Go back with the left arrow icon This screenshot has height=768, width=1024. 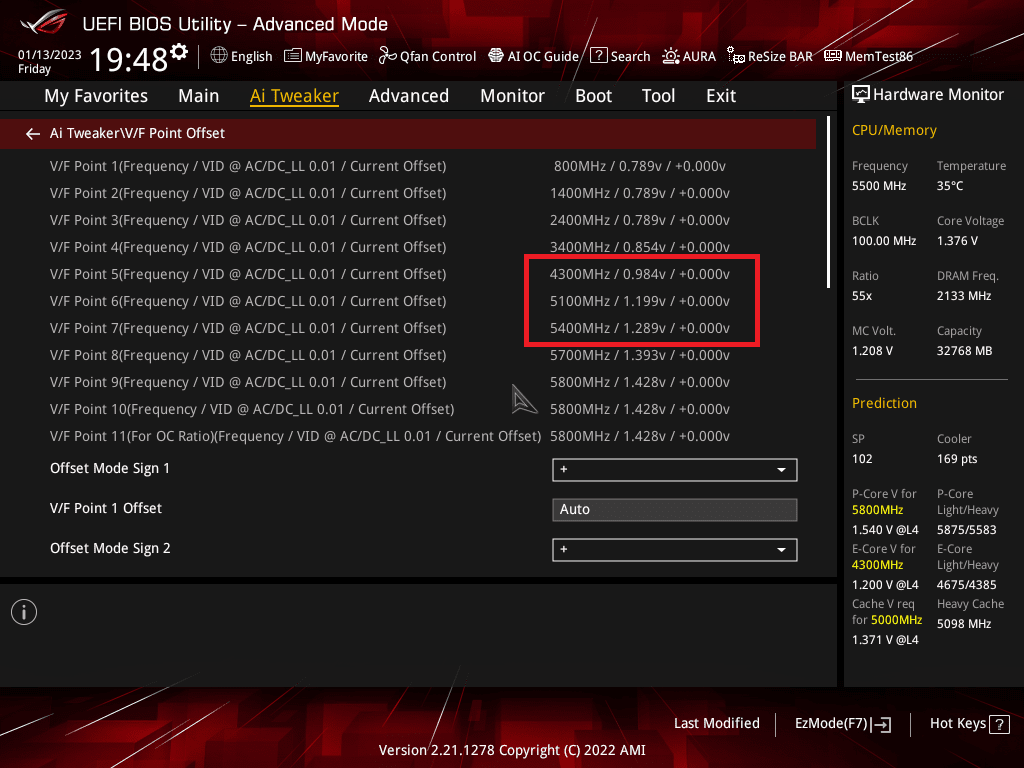(33, 134)
